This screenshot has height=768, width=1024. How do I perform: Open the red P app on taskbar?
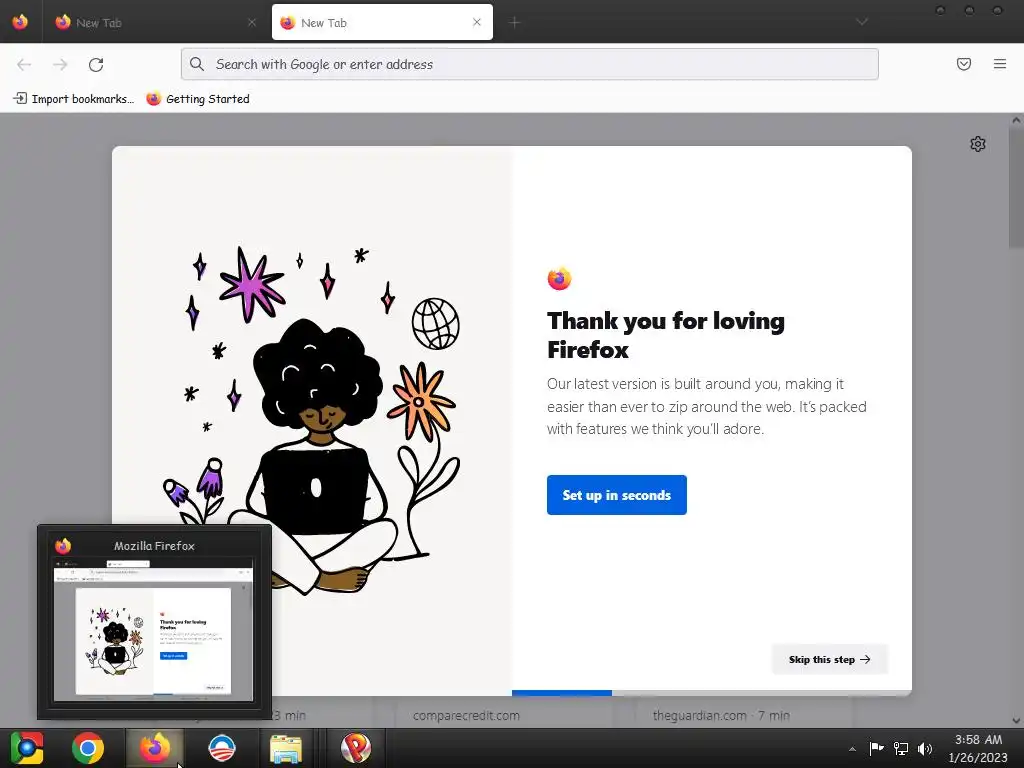356,748
